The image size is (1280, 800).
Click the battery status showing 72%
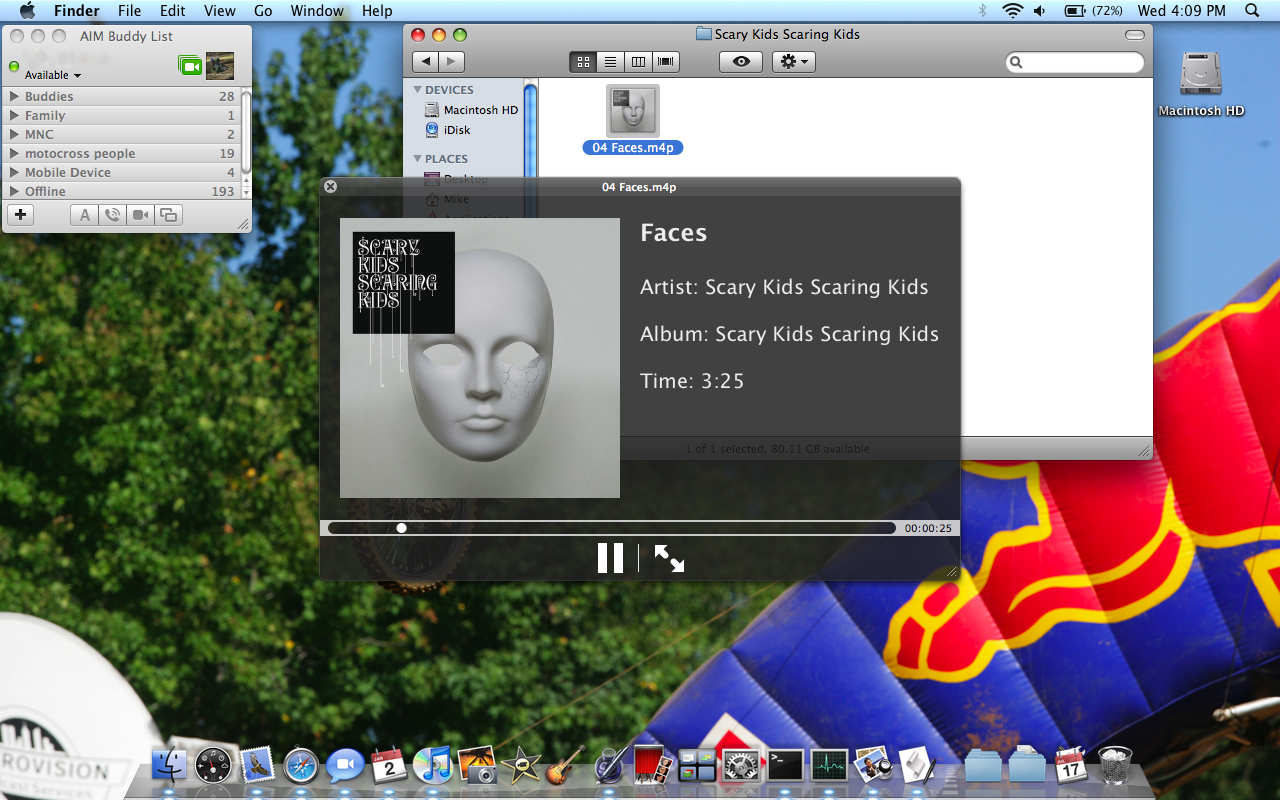[1093, 11]
